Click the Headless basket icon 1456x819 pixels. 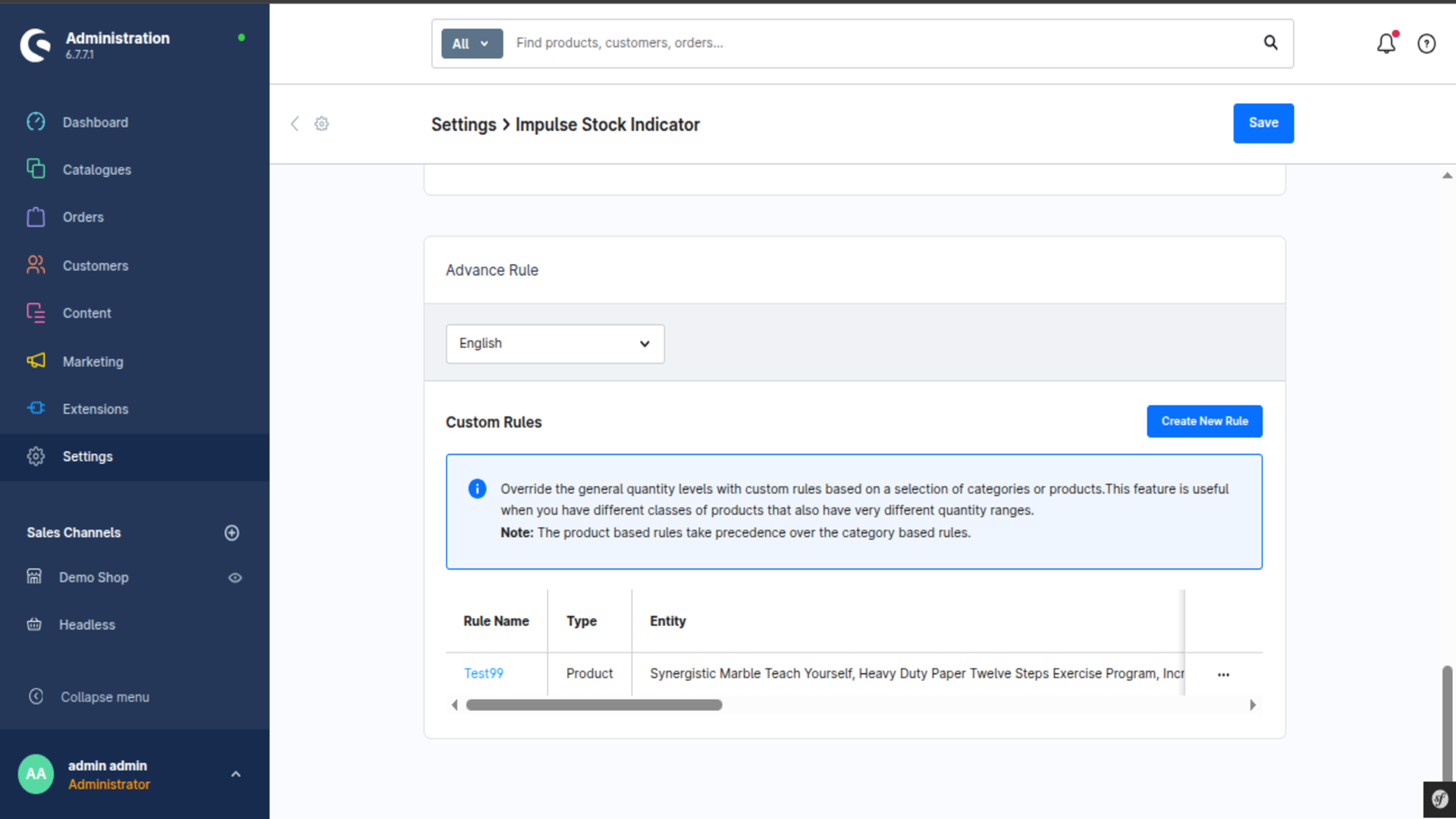34,624
